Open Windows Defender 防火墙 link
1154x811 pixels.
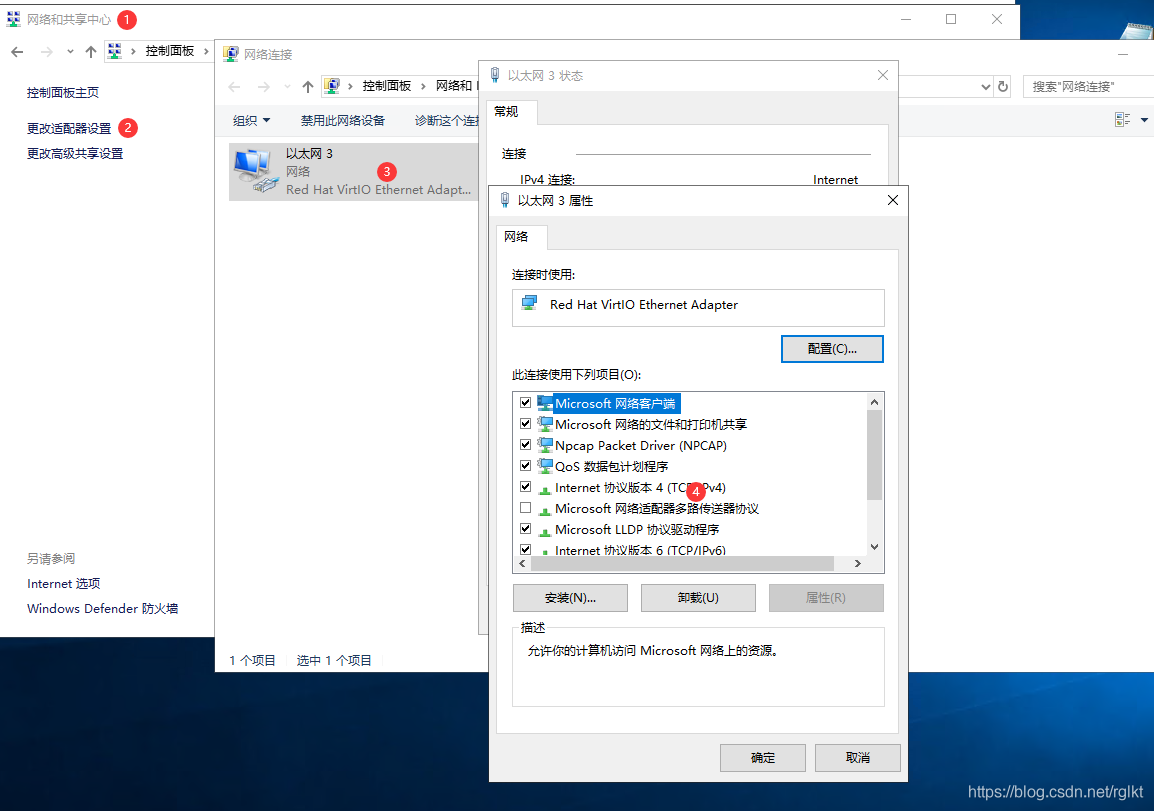(x=102, y=609)
